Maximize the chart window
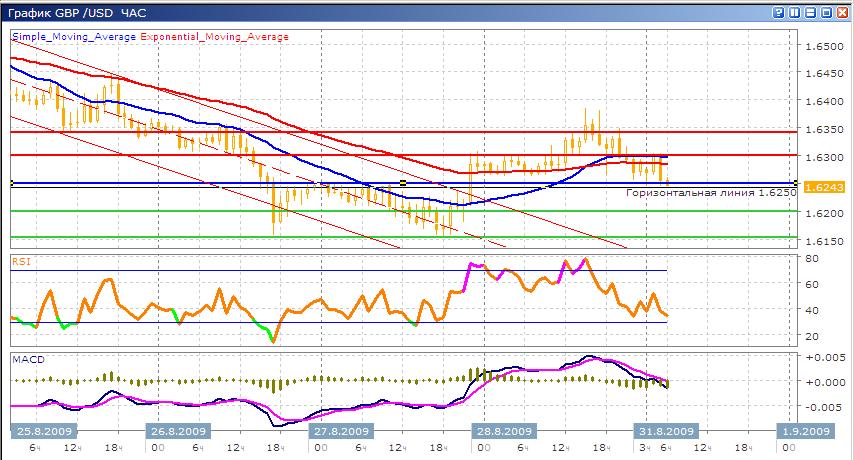Screen dimensions: 854x460 (826, 13)
